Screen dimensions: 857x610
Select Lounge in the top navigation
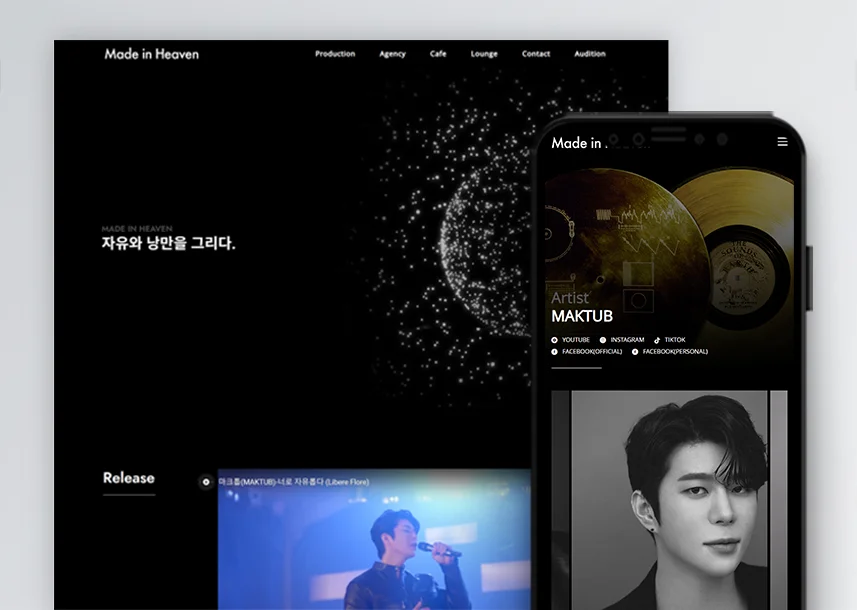click(484, 54)
